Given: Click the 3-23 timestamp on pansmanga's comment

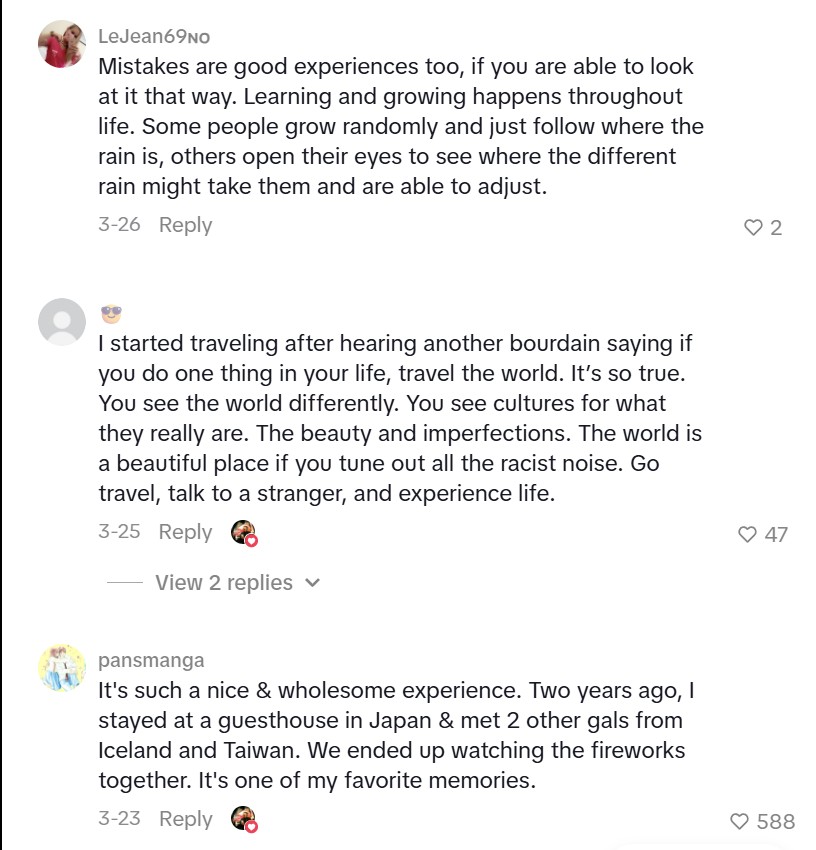Looking at the screenshot, I should (x=119, y=819).
